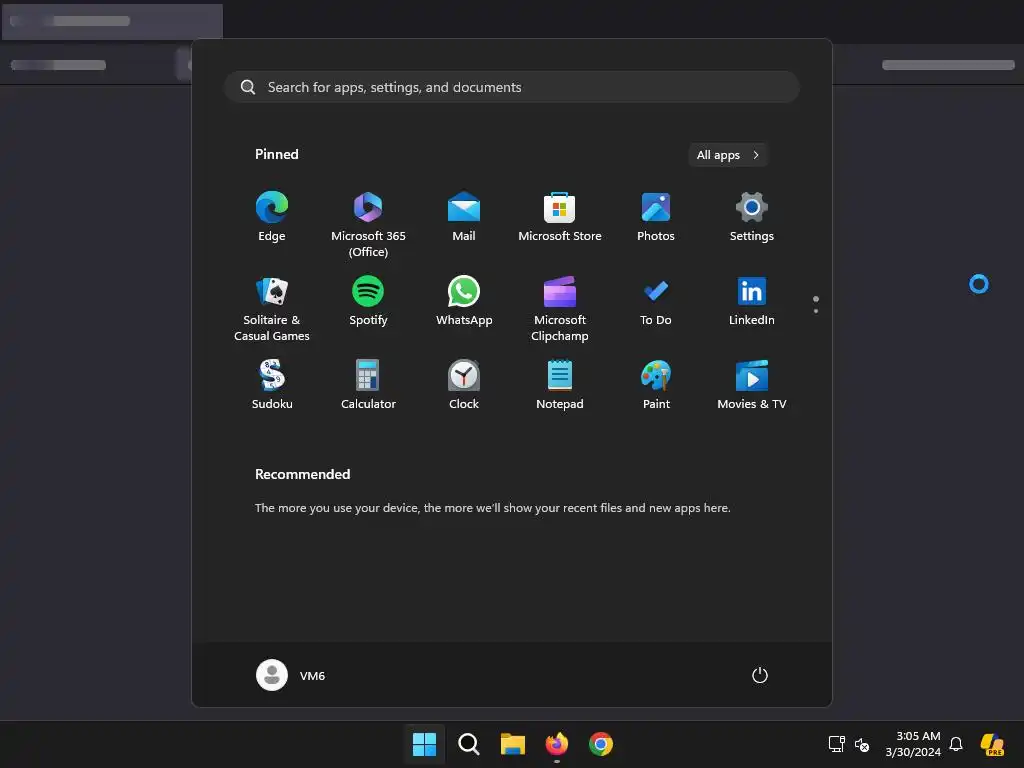Screen dimensions: 1024x768
Task: Click the All apps button
Action: point(728,155)
